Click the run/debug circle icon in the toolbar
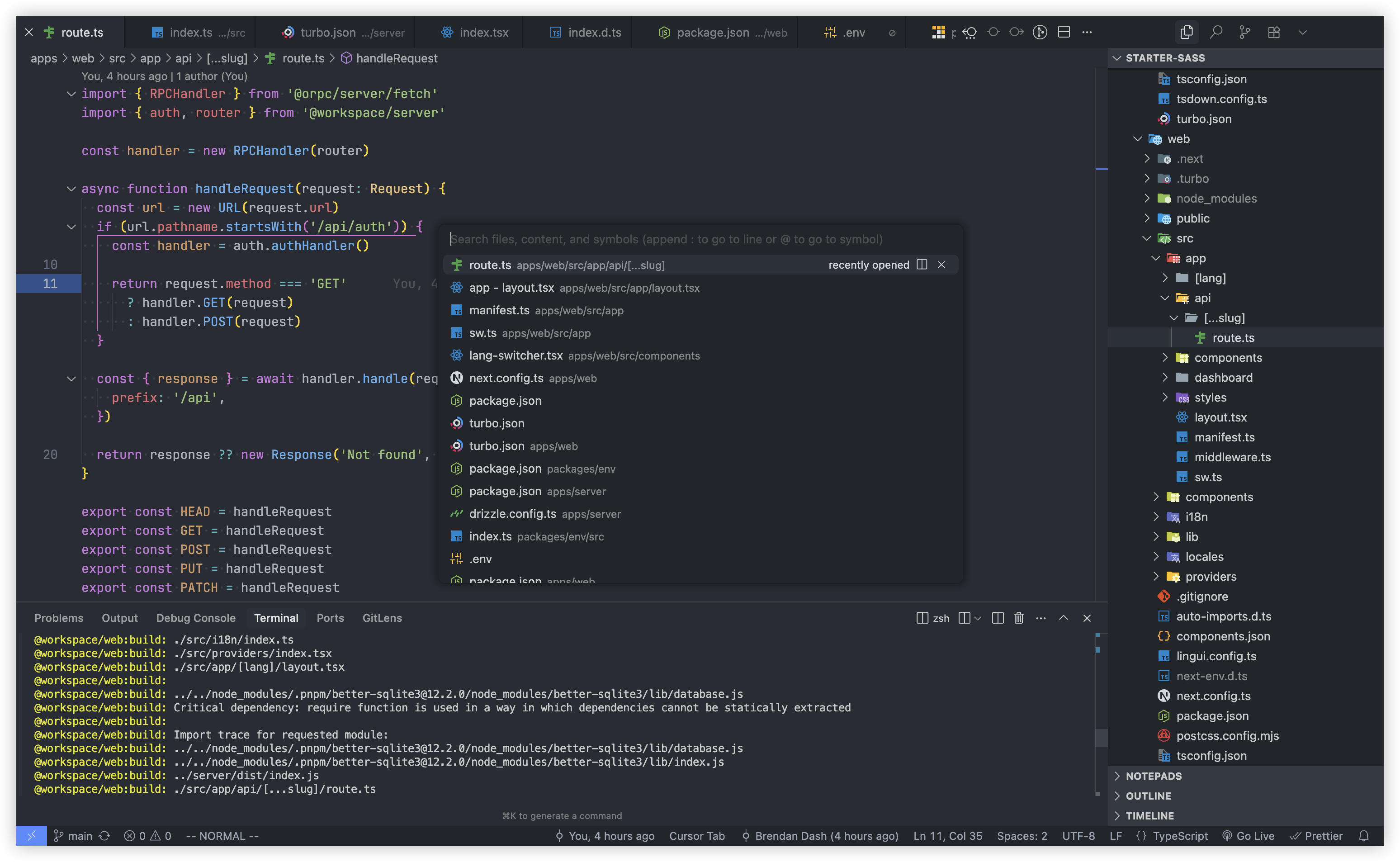 point(1039,33)
